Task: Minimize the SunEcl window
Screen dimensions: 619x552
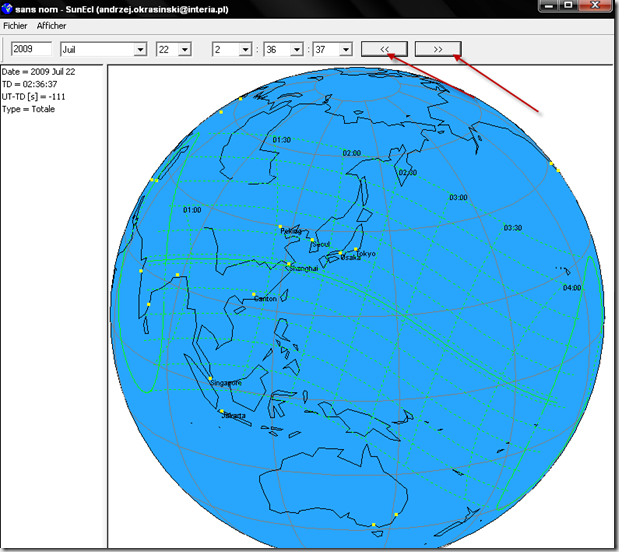Action: (549, 6)
